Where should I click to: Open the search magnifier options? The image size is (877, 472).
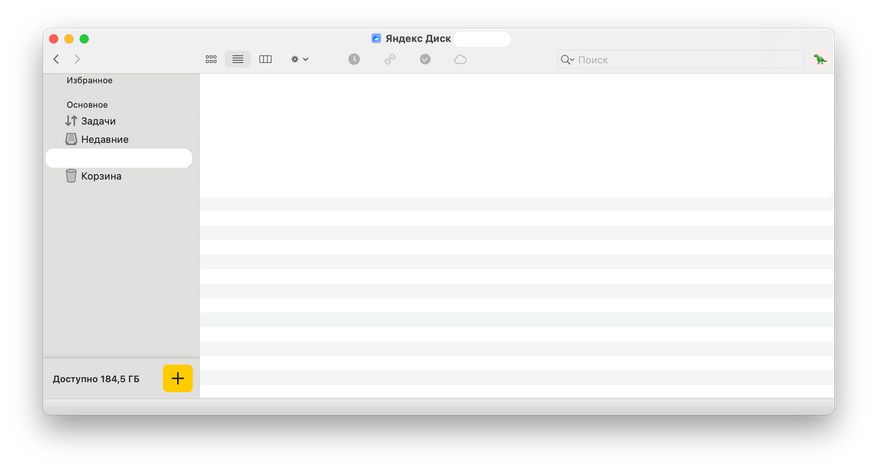(567, 59)
